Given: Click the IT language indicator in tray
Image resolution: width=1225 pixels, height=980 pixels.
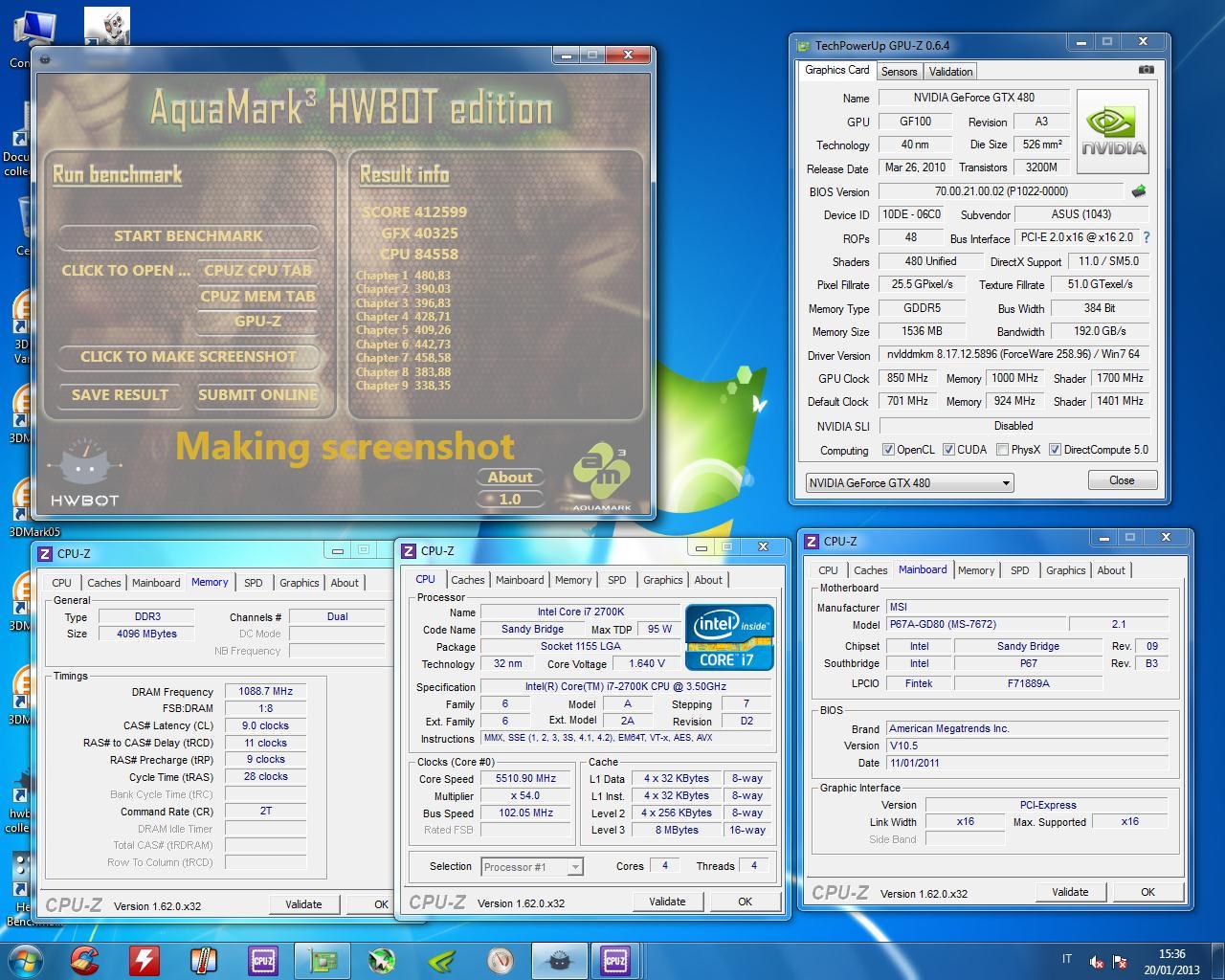Looking at the screenshot, I should 1067,959.
